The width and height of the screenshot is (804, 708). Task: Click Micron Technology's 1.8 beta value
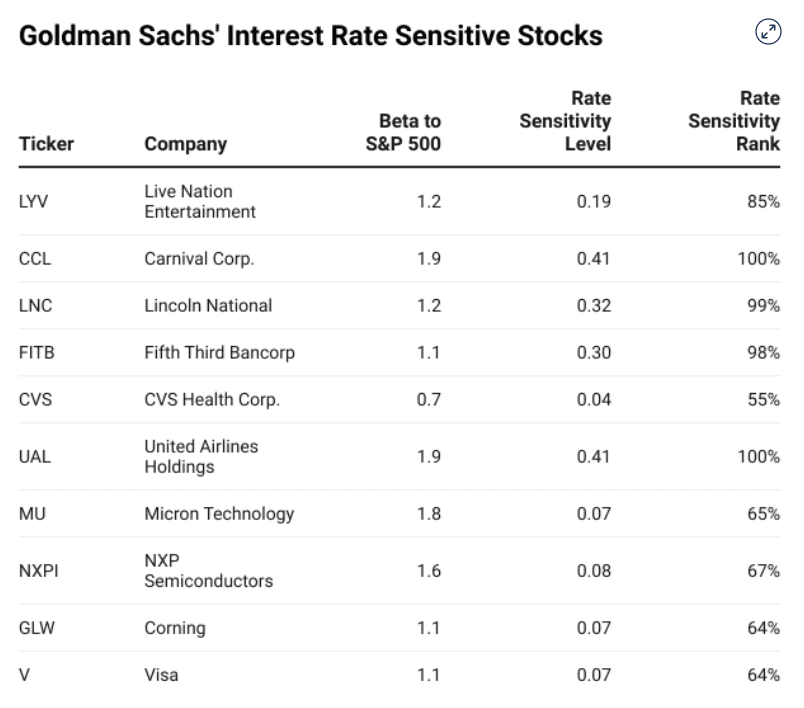428,514
